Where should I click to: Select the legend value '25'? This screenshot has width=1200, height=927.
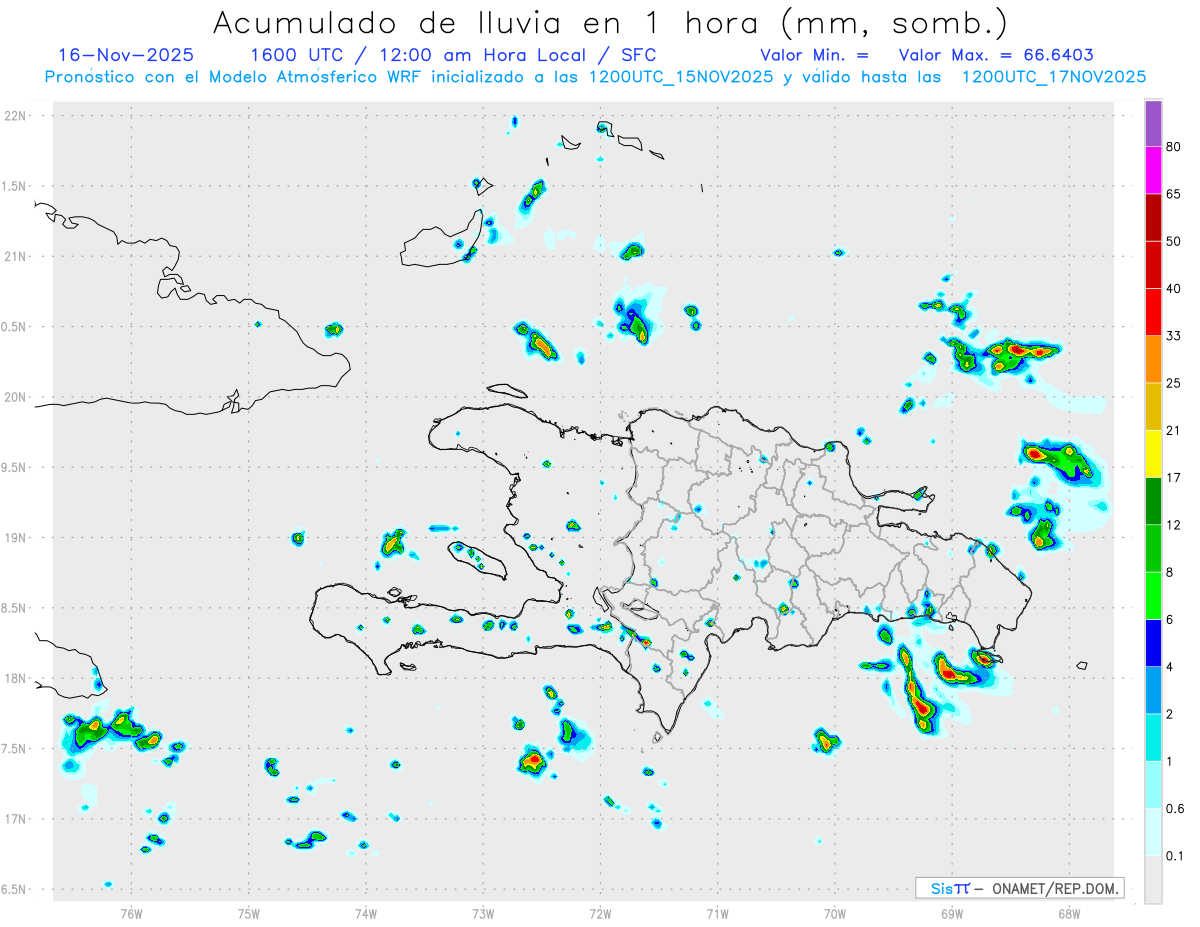tap(1174, 383)
